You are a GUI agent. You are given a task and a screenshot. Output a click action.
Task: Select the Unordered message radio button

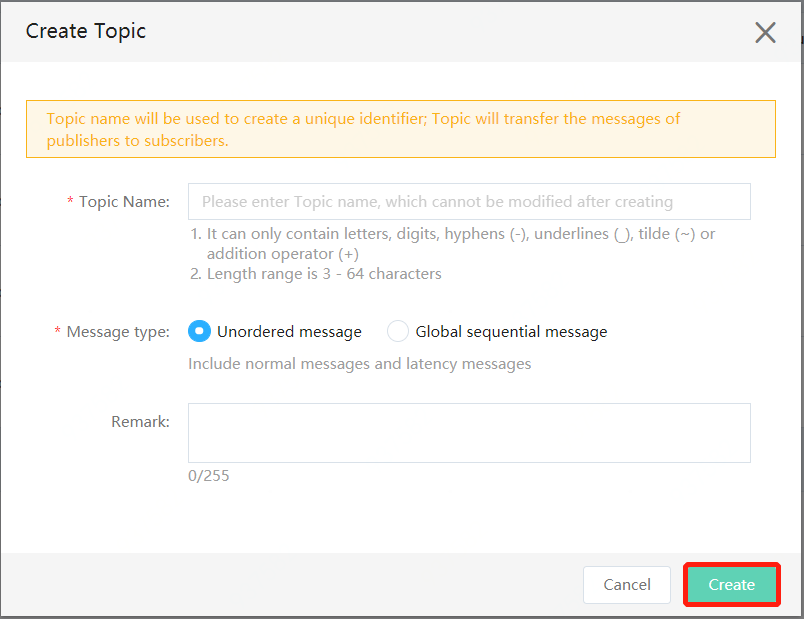pyautogui.click(x=199, y=331)
